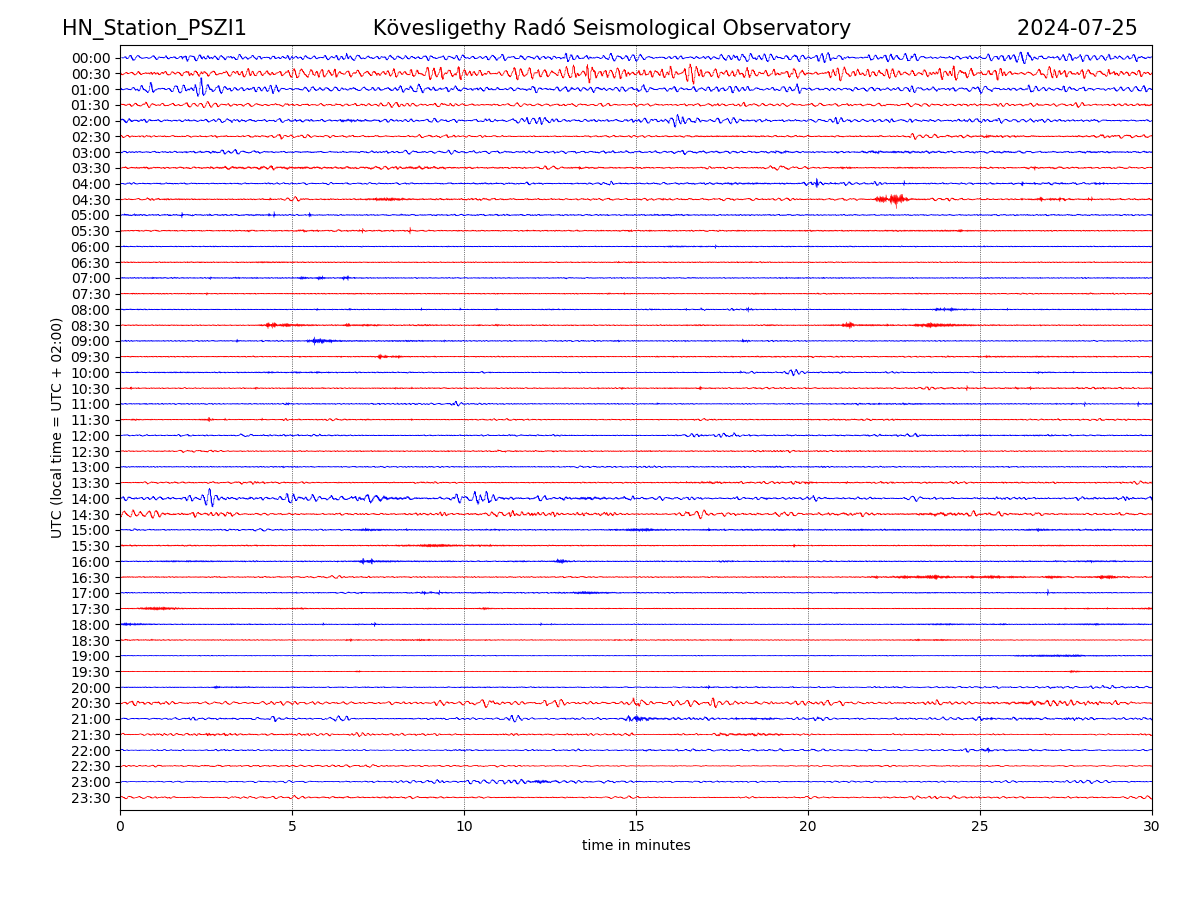Click the "time in minutes" axis label

pyautogui.click(x=636, y=846)
